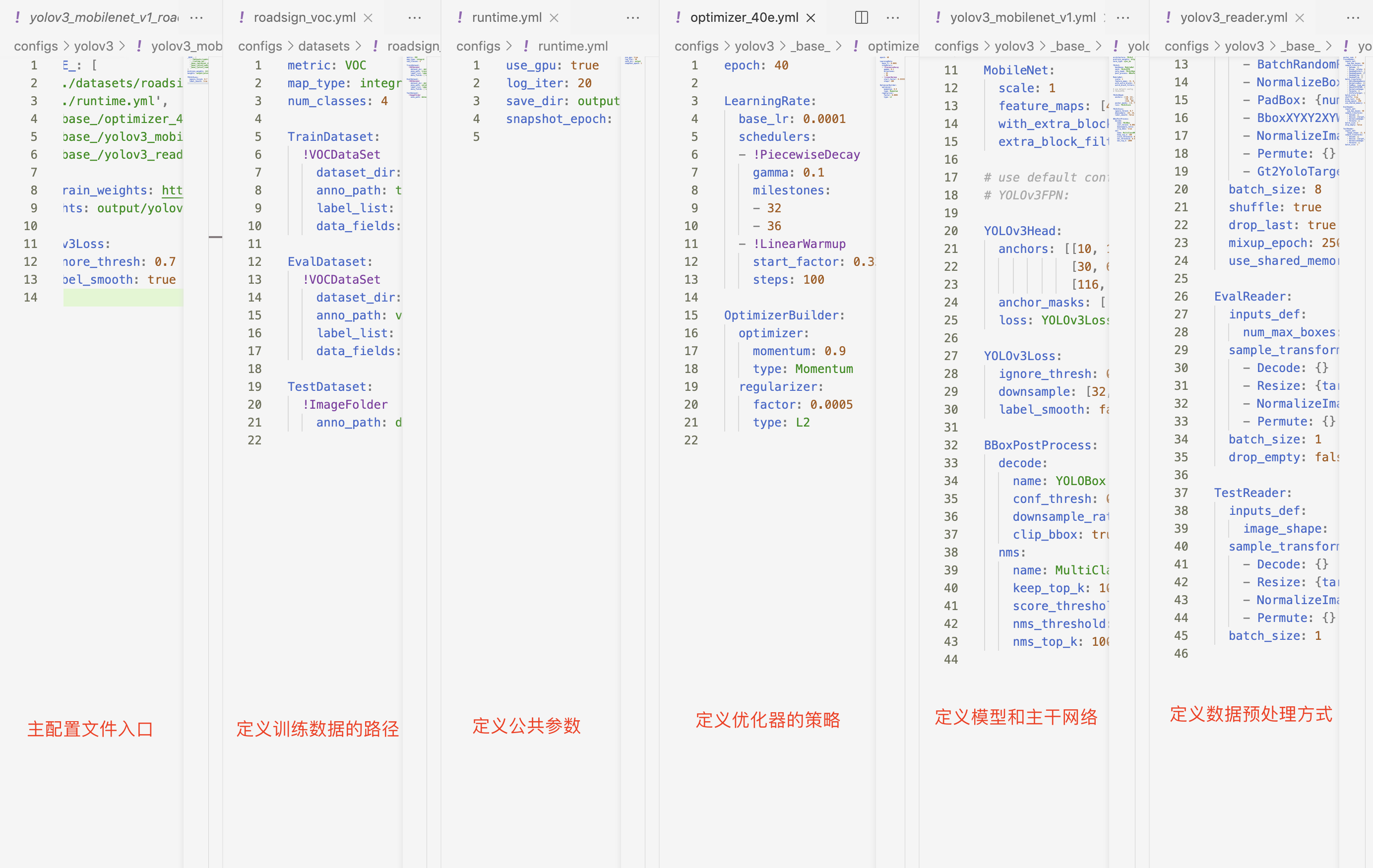This screenshot has width=1373, height=868.
Task: Follow the pretrain_weights http link
Action: click(x=172, y=190)
